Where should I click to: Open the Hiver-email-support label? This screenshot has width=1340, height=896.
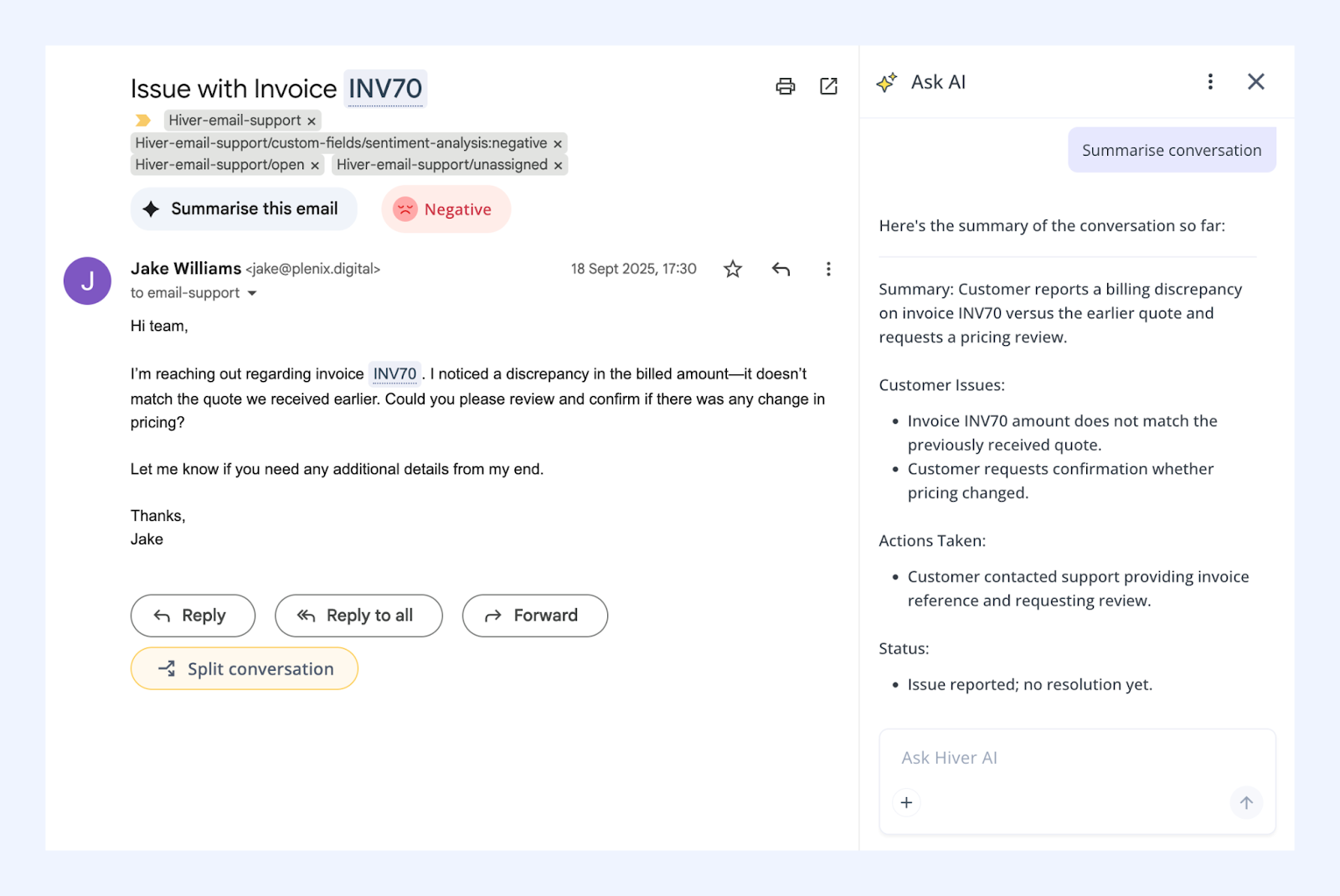coord(234,121)
